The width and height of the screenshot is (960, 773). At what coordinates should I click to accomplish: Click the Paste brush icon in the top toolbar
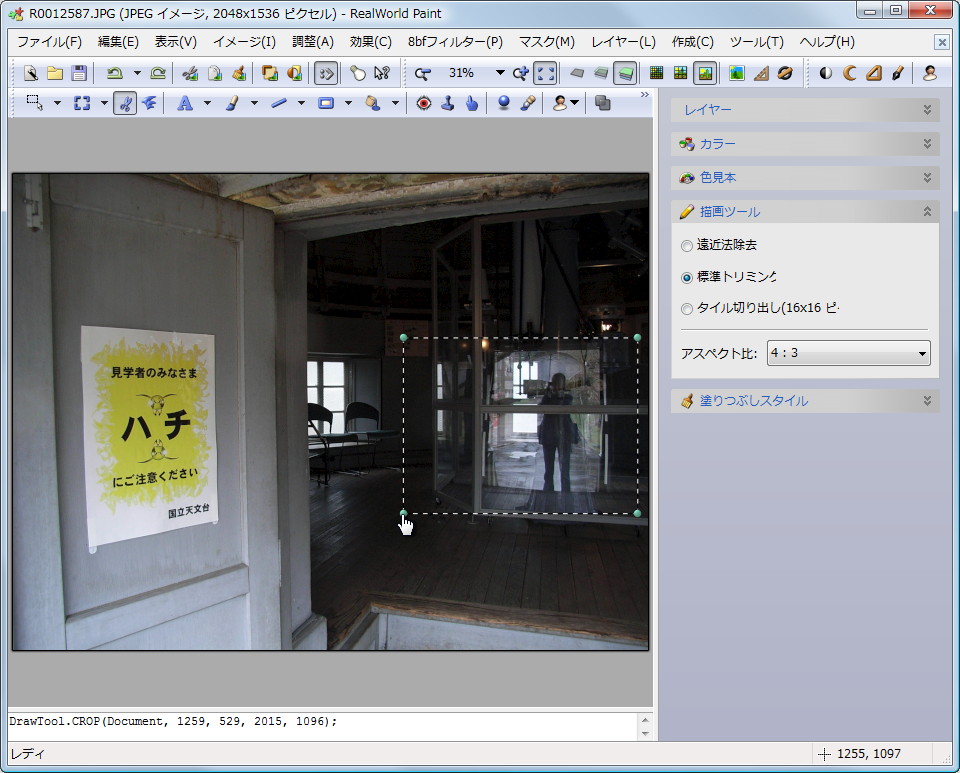pos(239,73)
